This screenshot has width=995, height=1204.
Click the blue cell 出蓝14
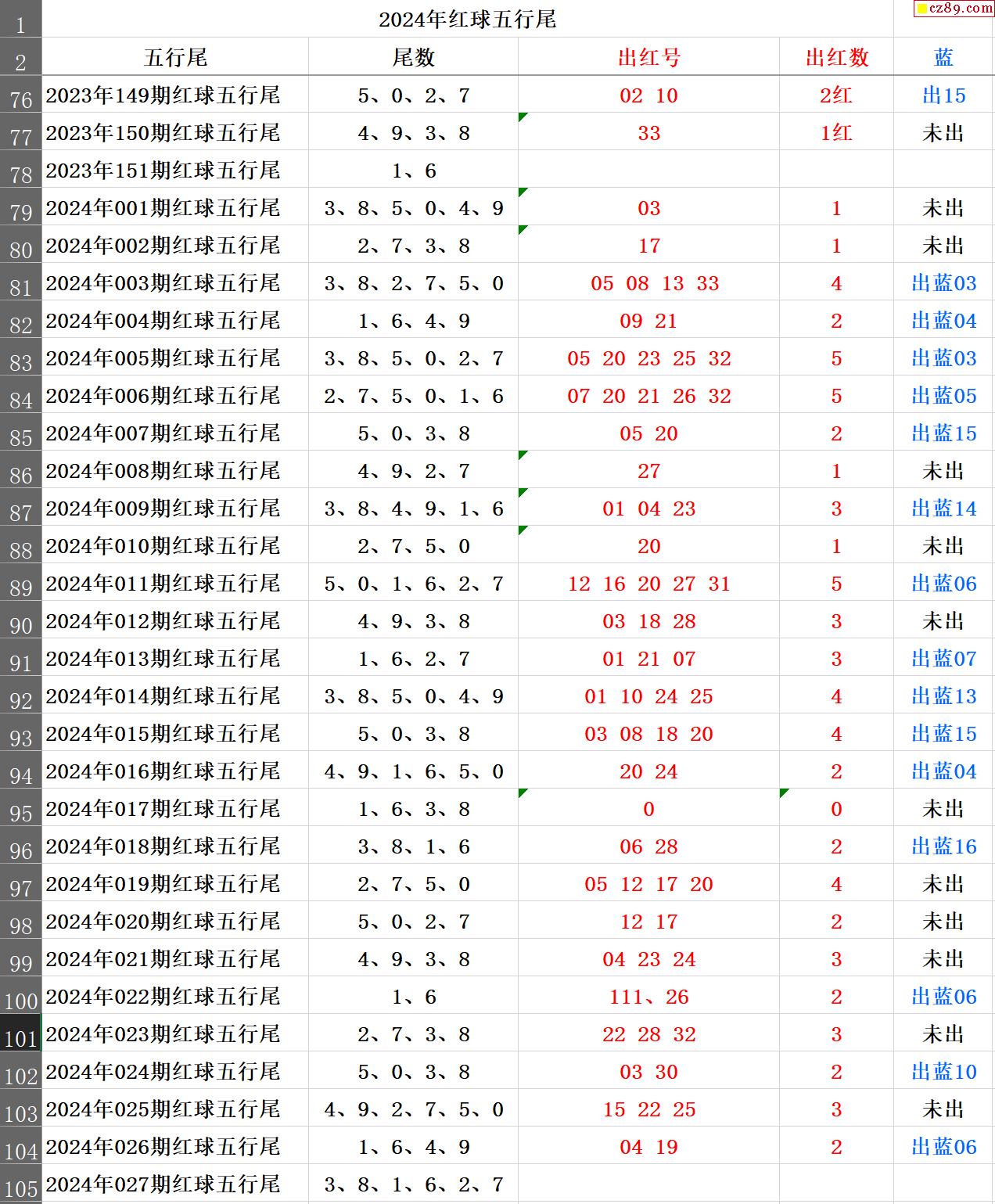[x=943, y=509]
